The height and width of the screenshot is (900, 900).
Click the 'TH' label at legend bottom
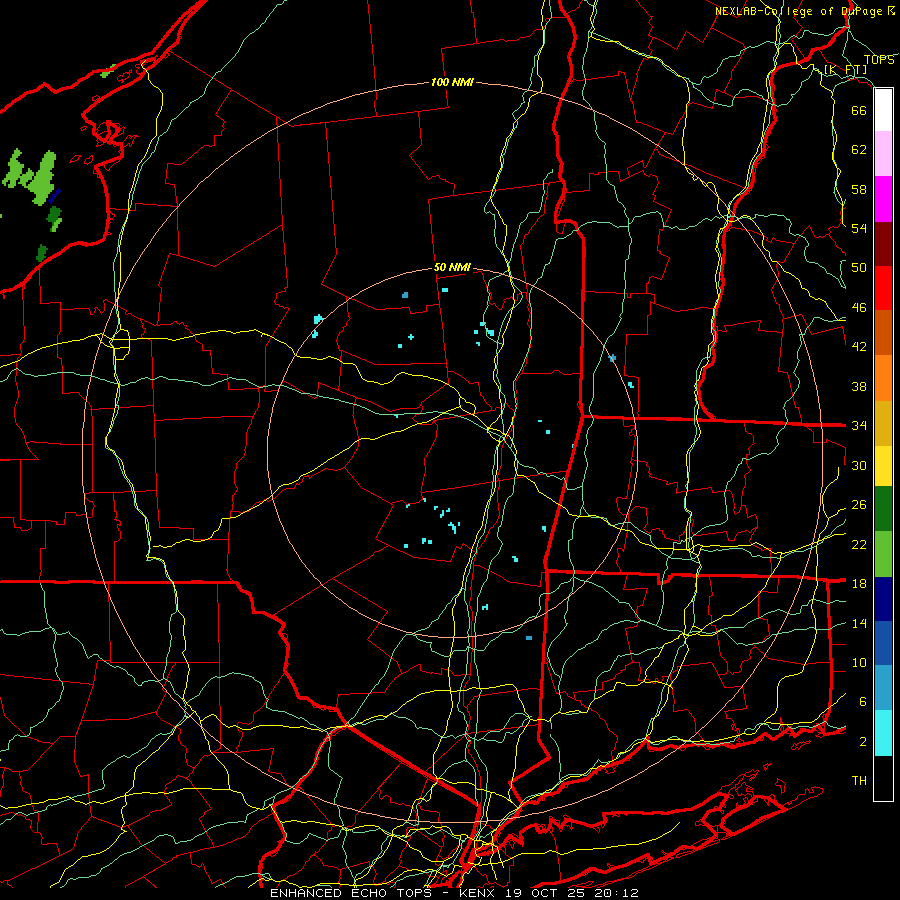click(x=859, y=781)
